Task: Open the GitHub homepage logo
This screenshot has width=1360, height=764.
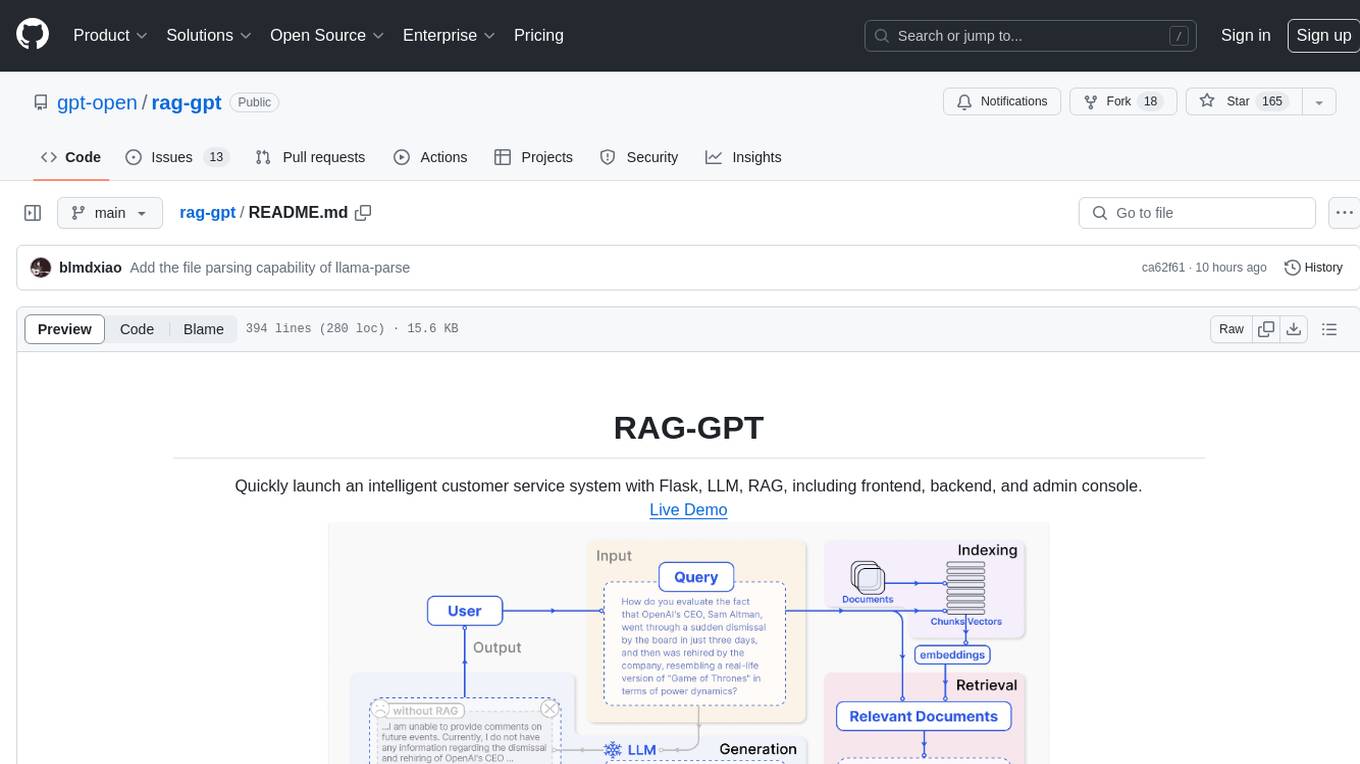Action: click(x=32, y=35)
